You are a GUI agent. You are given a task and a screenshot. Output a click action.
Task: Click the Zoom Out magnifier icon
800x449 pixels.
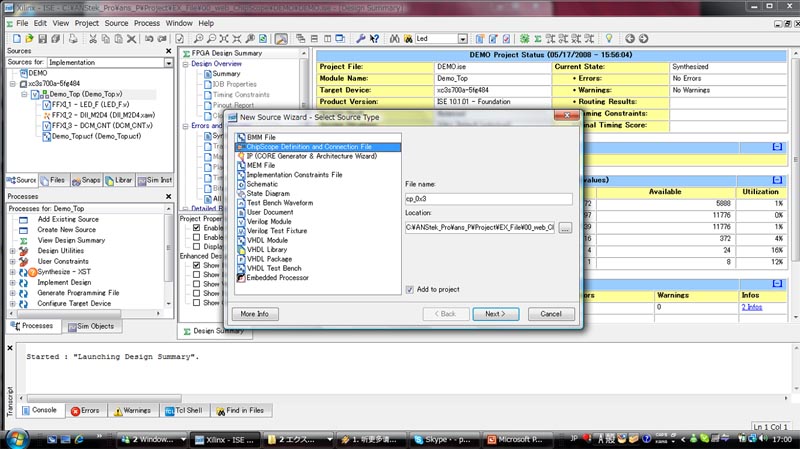pyautogui.click(x=211, y=39)
